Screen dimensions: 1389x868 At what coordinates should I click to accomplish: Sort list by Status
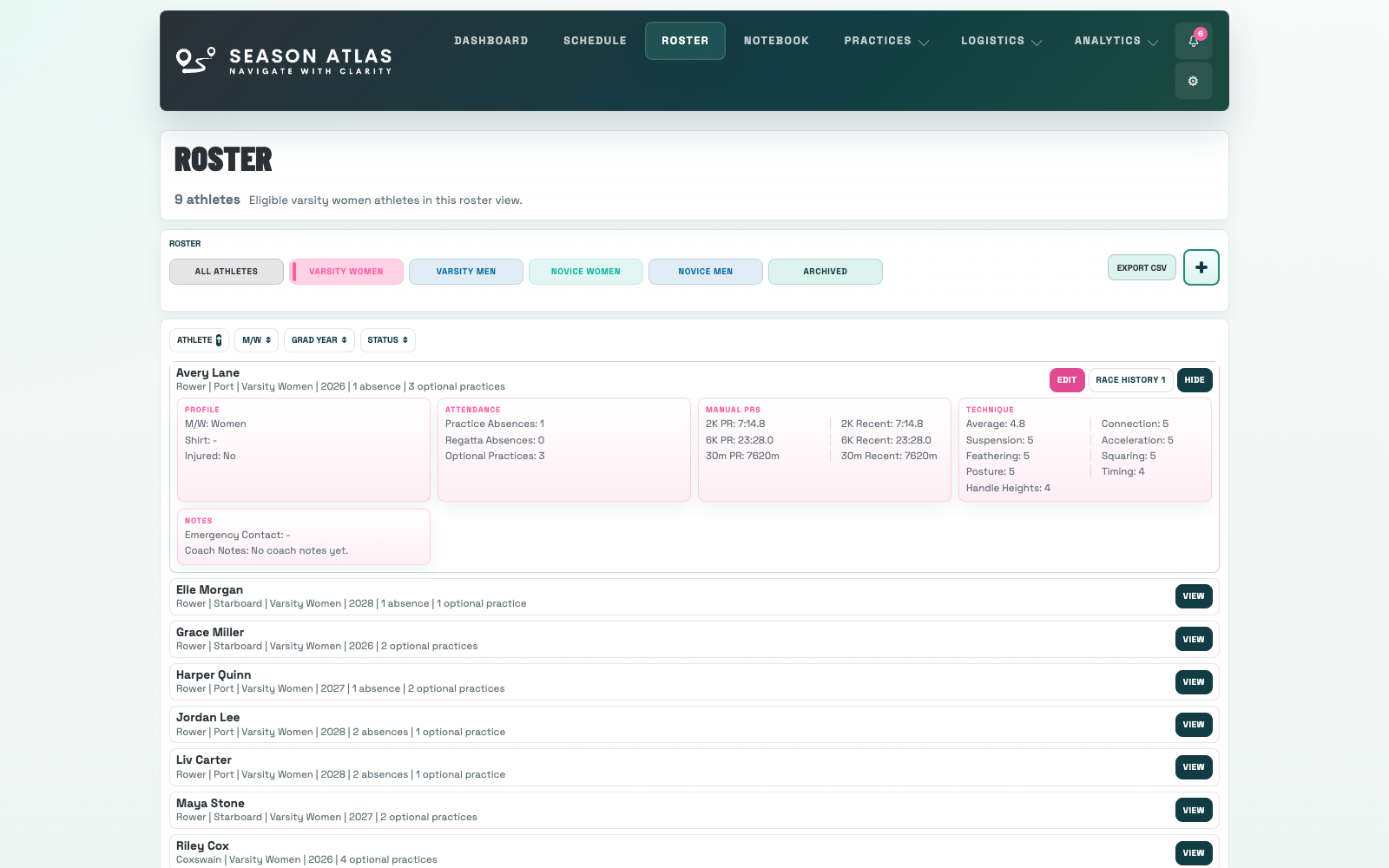point(387,340)
